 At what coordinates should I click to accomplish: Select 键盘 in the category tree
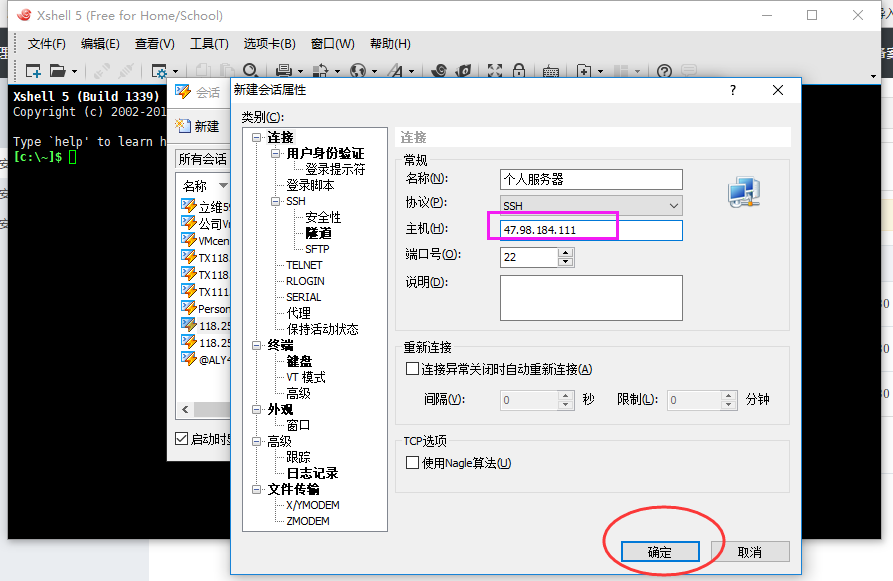tap(299, 361)
